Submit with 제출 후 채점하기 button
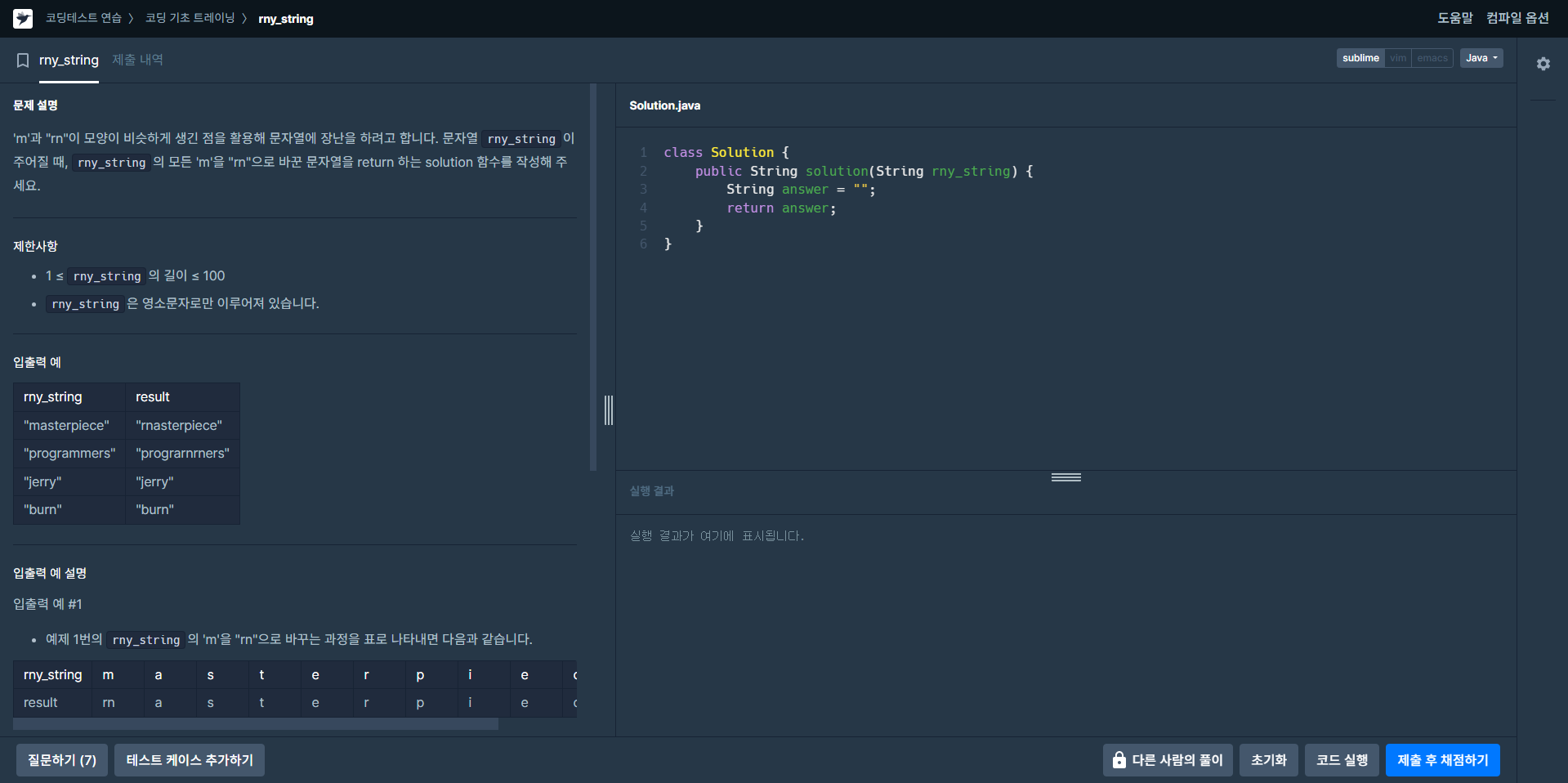The width and height of the screenshot is (1568, 783). 1443,760
